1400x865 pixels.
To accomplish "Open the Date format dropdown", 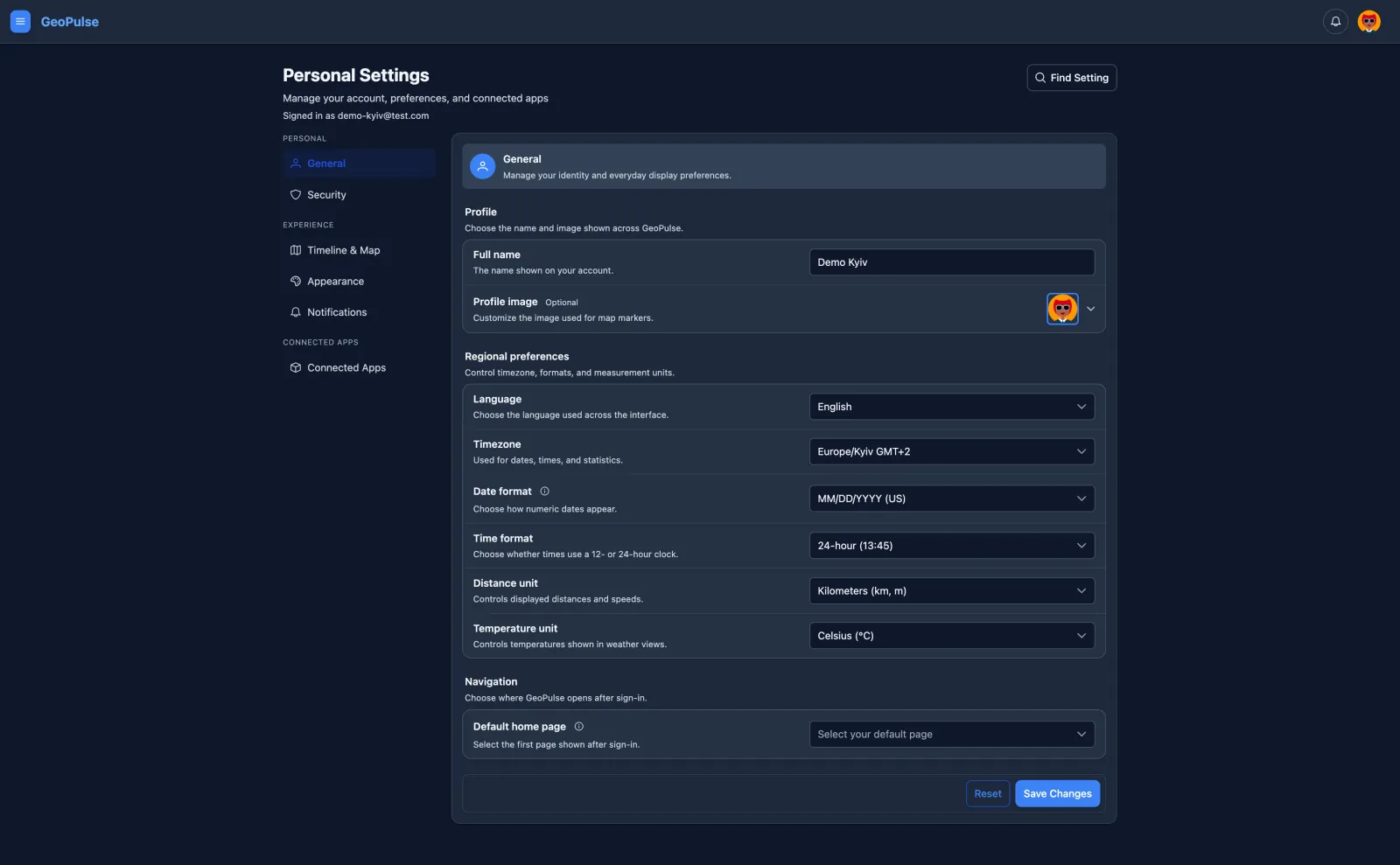I will click(951, 499).
